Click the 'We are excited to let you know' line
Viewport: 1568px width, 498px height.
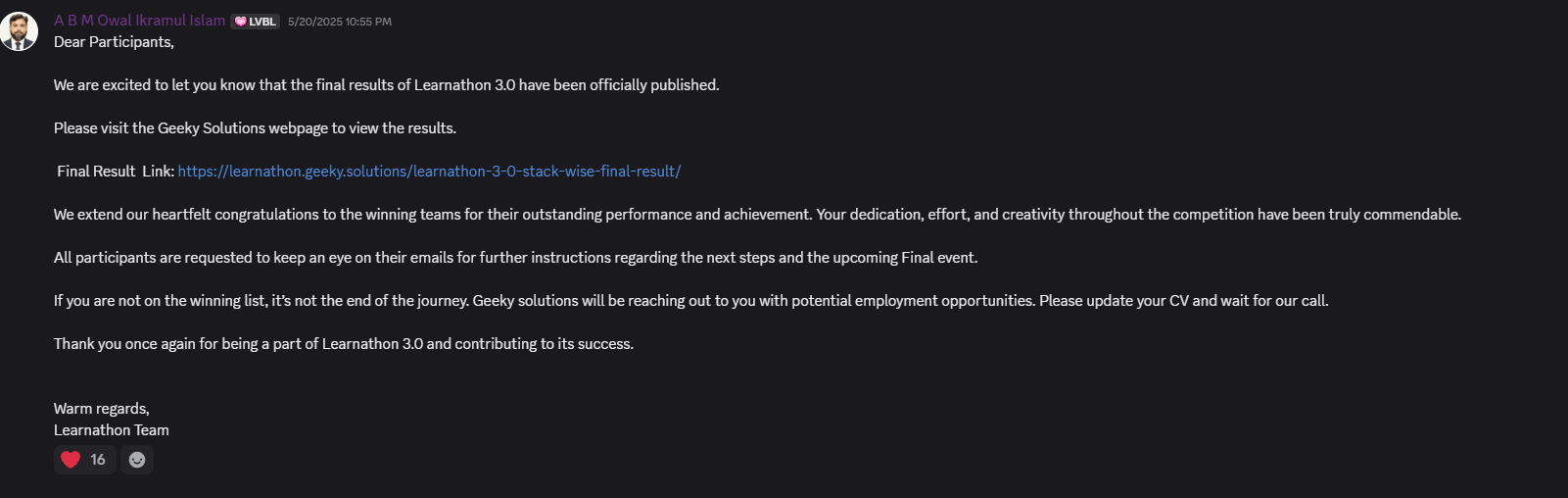click(x=386, y=85)
